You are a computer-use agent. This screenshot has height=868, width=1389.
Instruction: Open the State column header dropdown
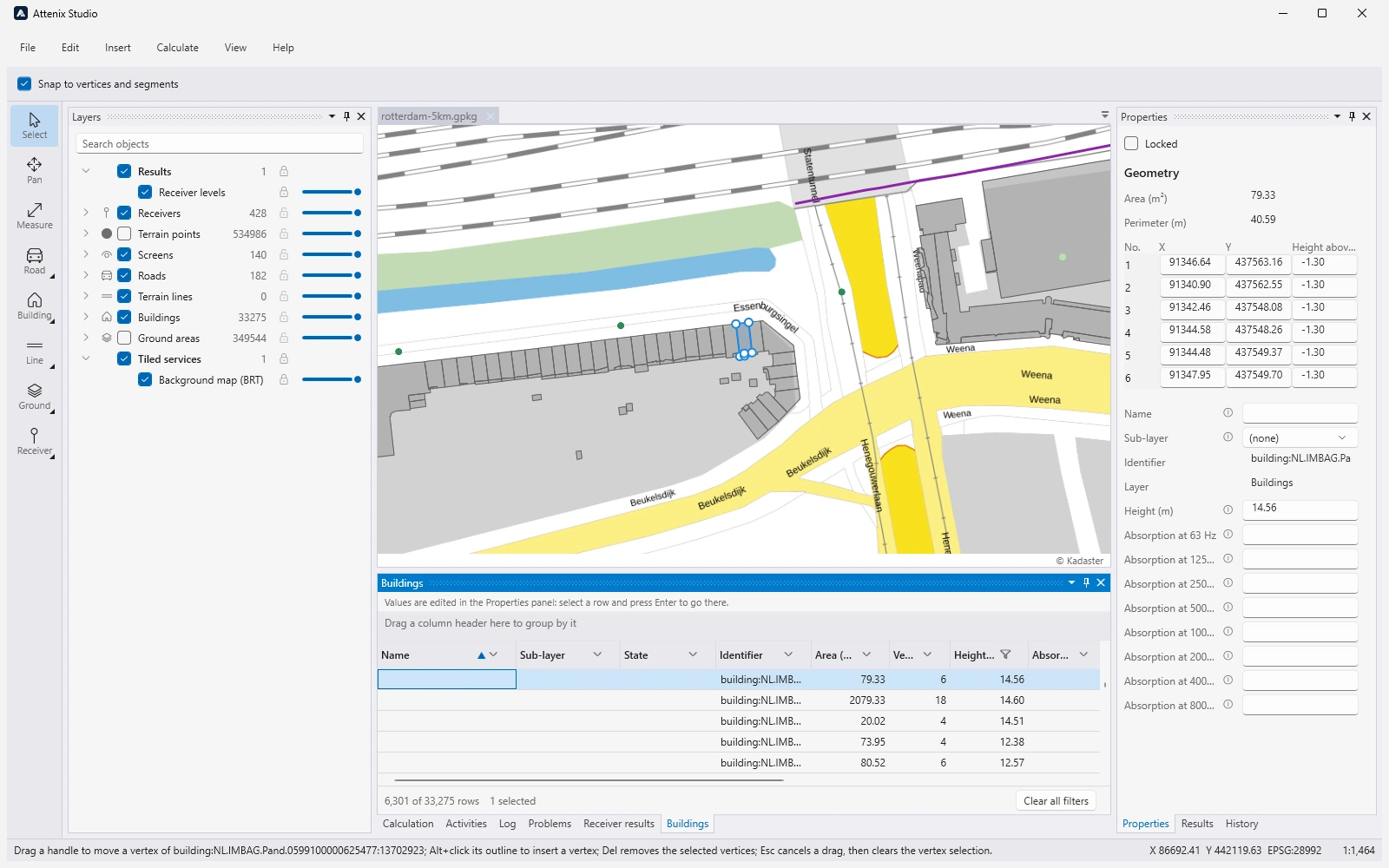point(693,654)
